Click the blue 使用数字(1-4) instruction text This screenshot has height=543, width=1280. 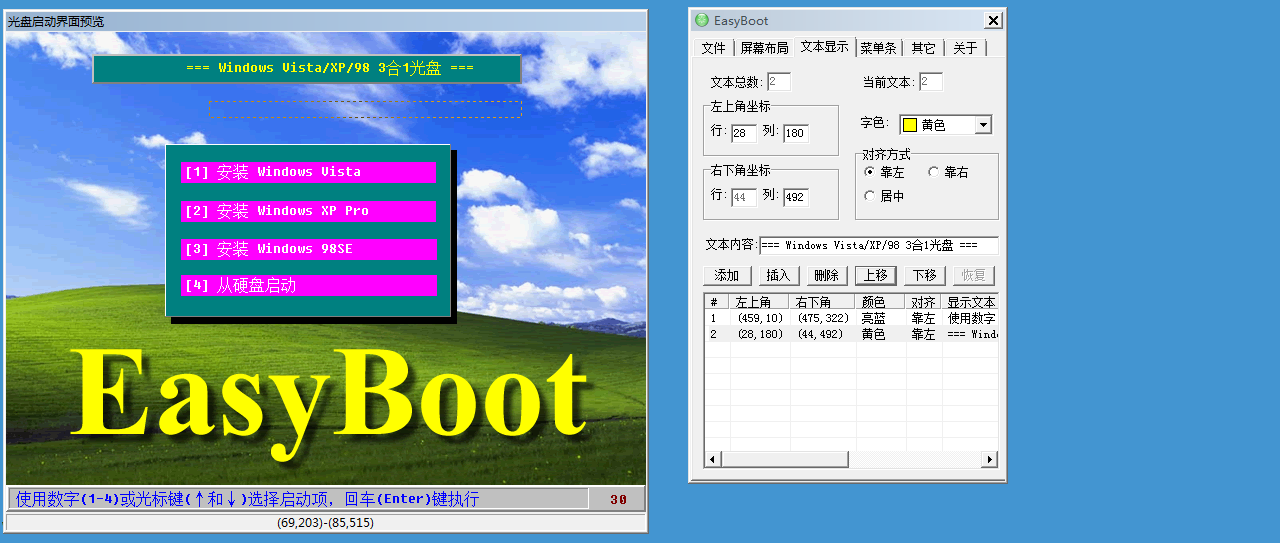click(x=247, y=499)
